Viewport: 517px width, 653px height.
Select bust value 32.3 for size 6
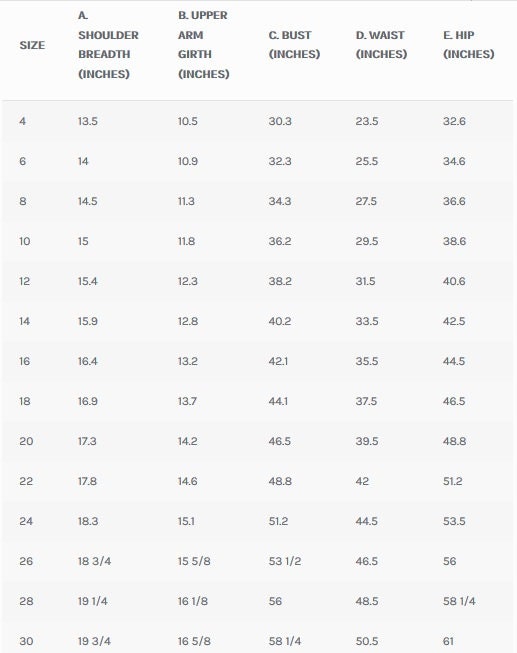(x=280, y=161)
